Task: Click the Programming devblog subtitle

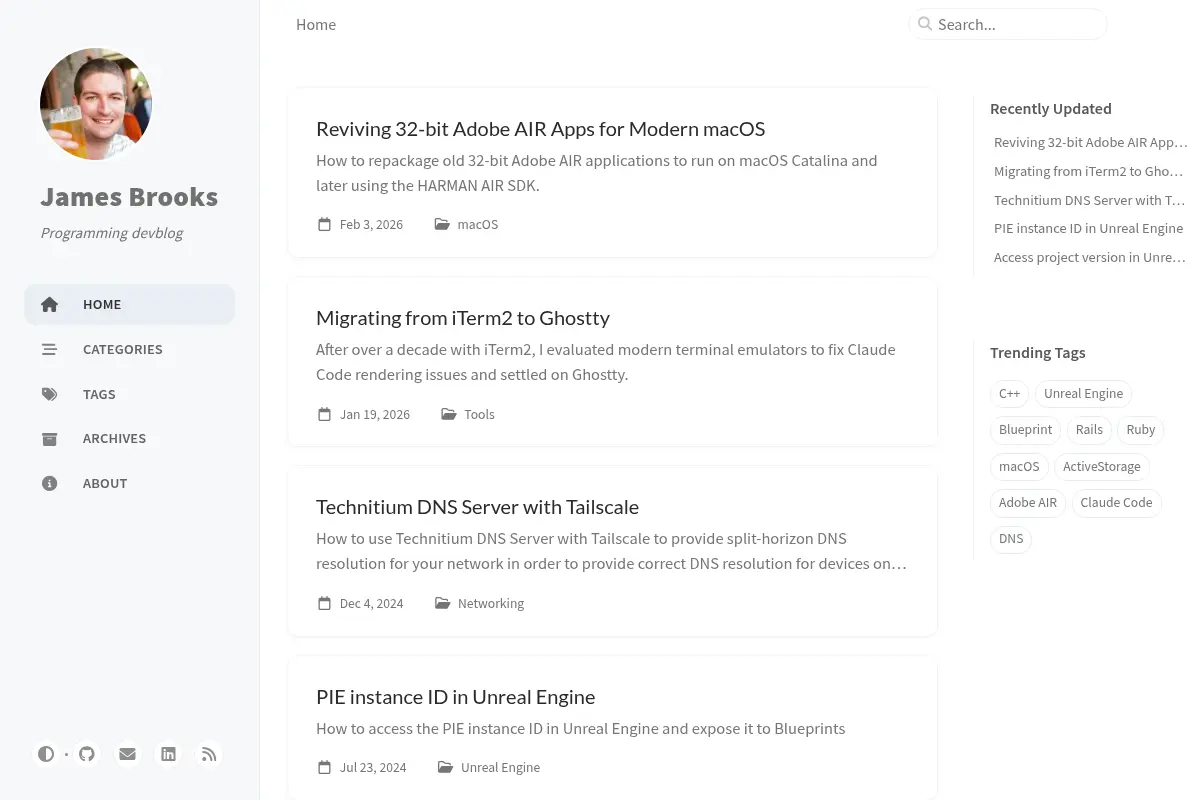Action: pyautogui.click(x=112, y=233)
